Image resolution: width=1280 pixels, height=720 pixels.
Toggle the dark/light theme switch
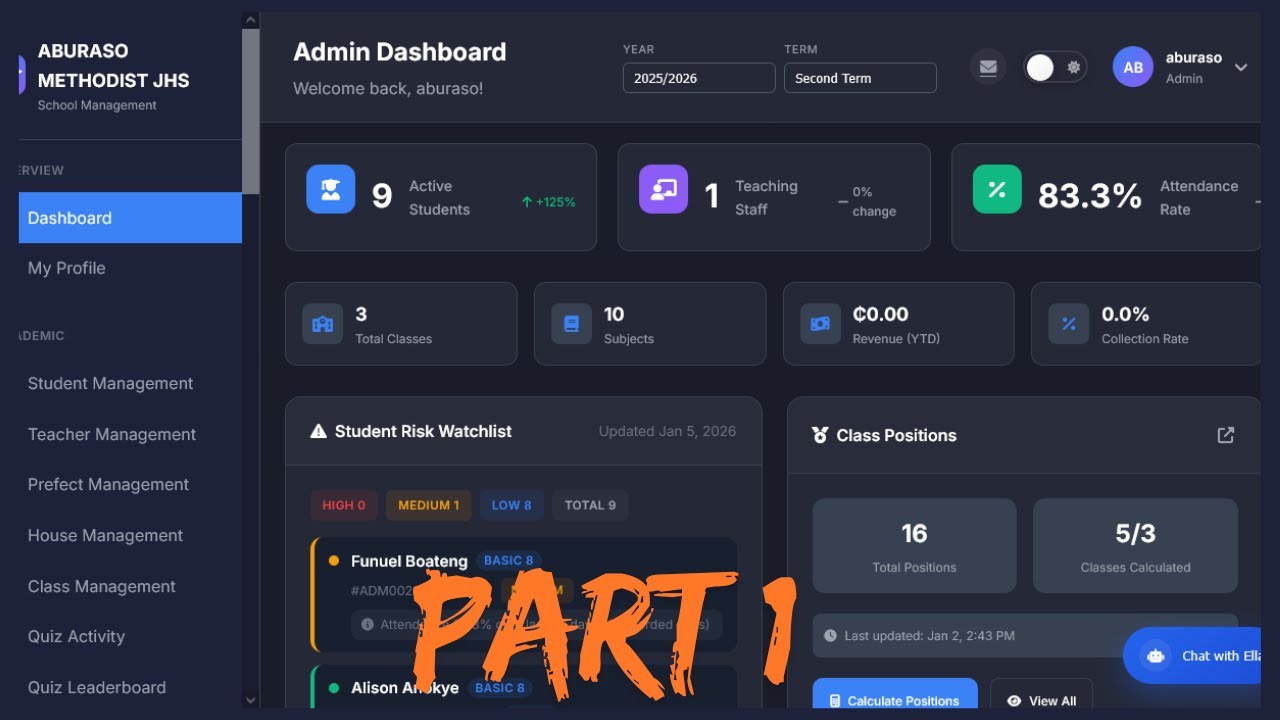pyautogui.click(x=1055, y=67)
